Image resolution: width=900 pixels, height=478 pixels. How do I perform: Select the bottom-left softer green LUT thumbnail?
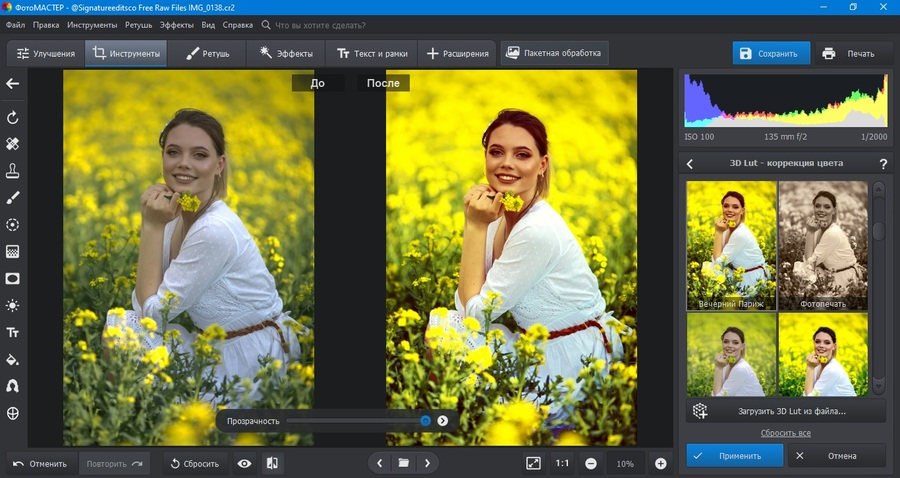point(731,355)
